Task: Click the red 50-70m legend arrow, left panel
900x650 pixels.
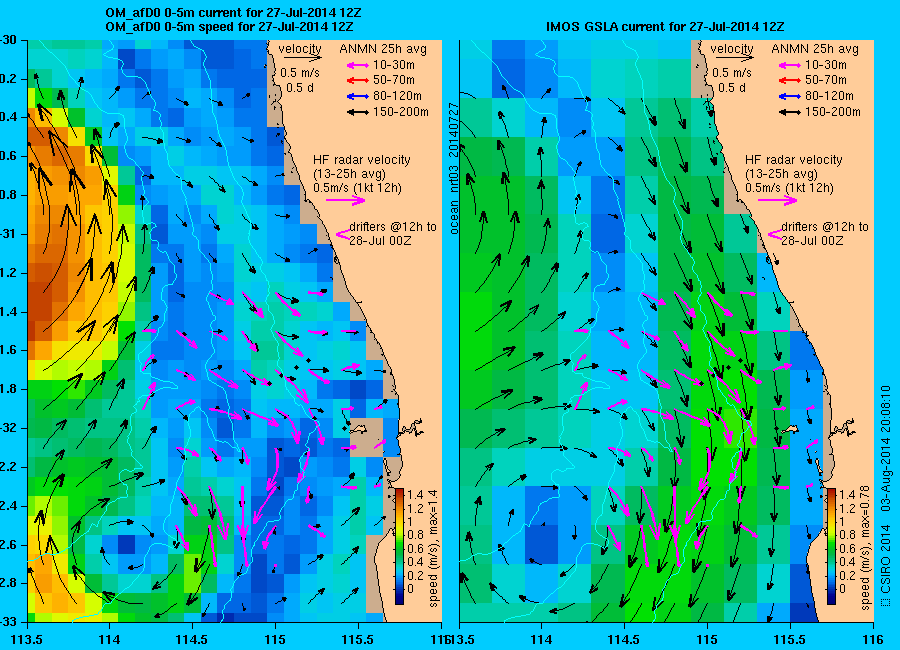Action: (358, 81)
